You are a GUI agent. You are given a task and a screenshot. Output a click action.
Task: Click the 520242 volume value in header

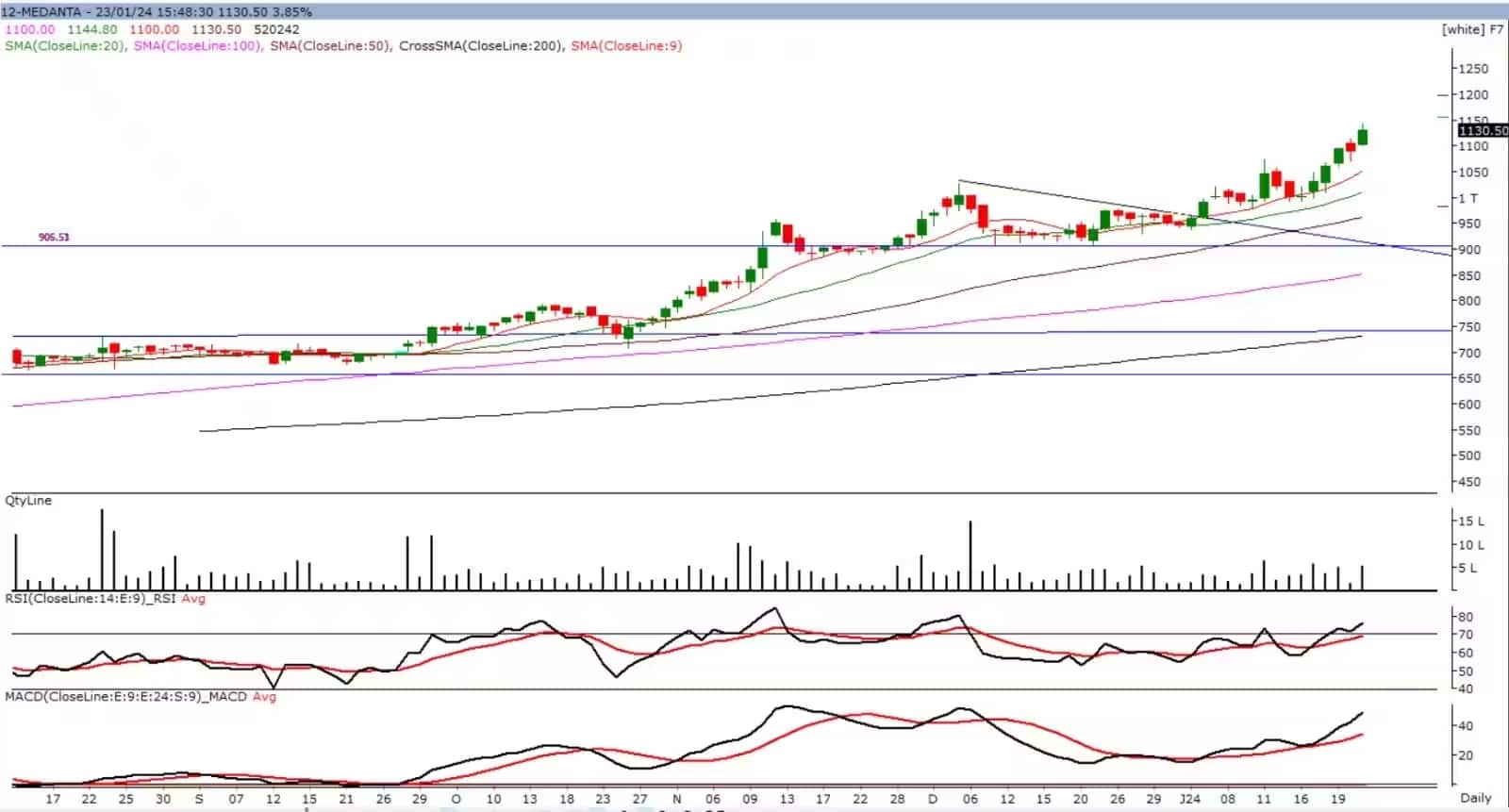pos(276,29)
